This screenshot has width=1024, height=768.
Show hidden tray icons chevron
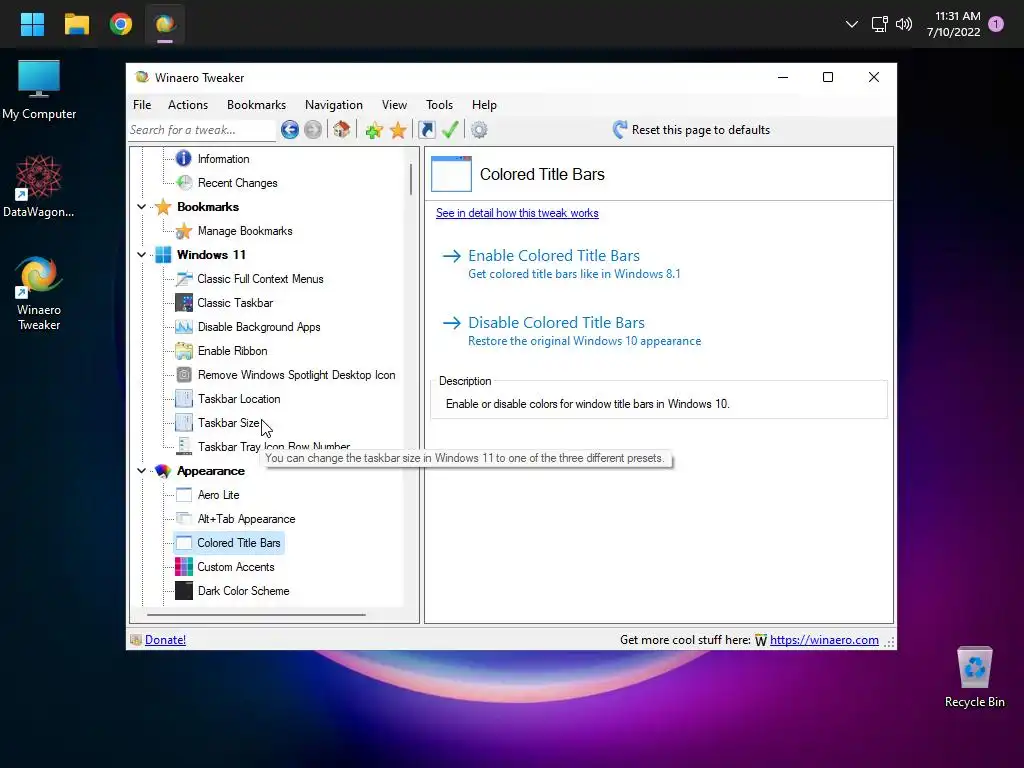point(852,24)
